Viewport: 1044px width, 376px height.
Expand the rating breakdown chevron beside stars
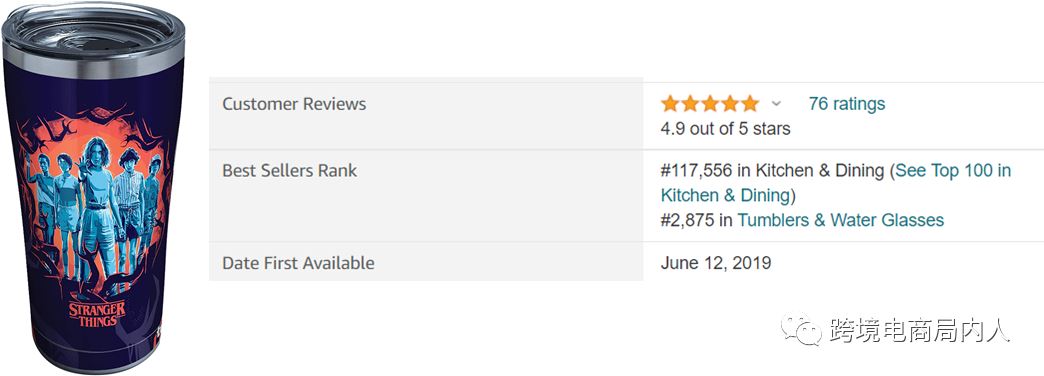(x=776, y=104)
